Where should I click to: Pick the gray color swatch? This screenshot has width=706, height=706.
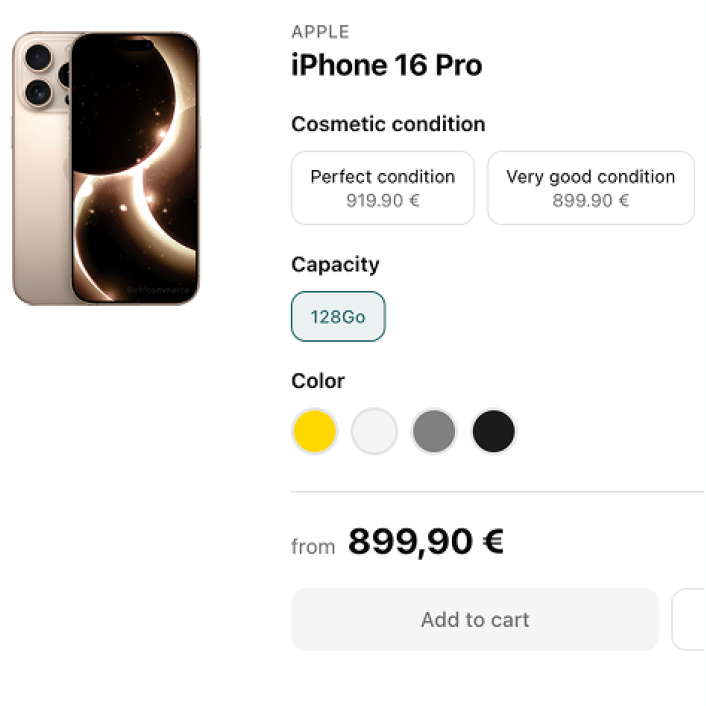434,432
